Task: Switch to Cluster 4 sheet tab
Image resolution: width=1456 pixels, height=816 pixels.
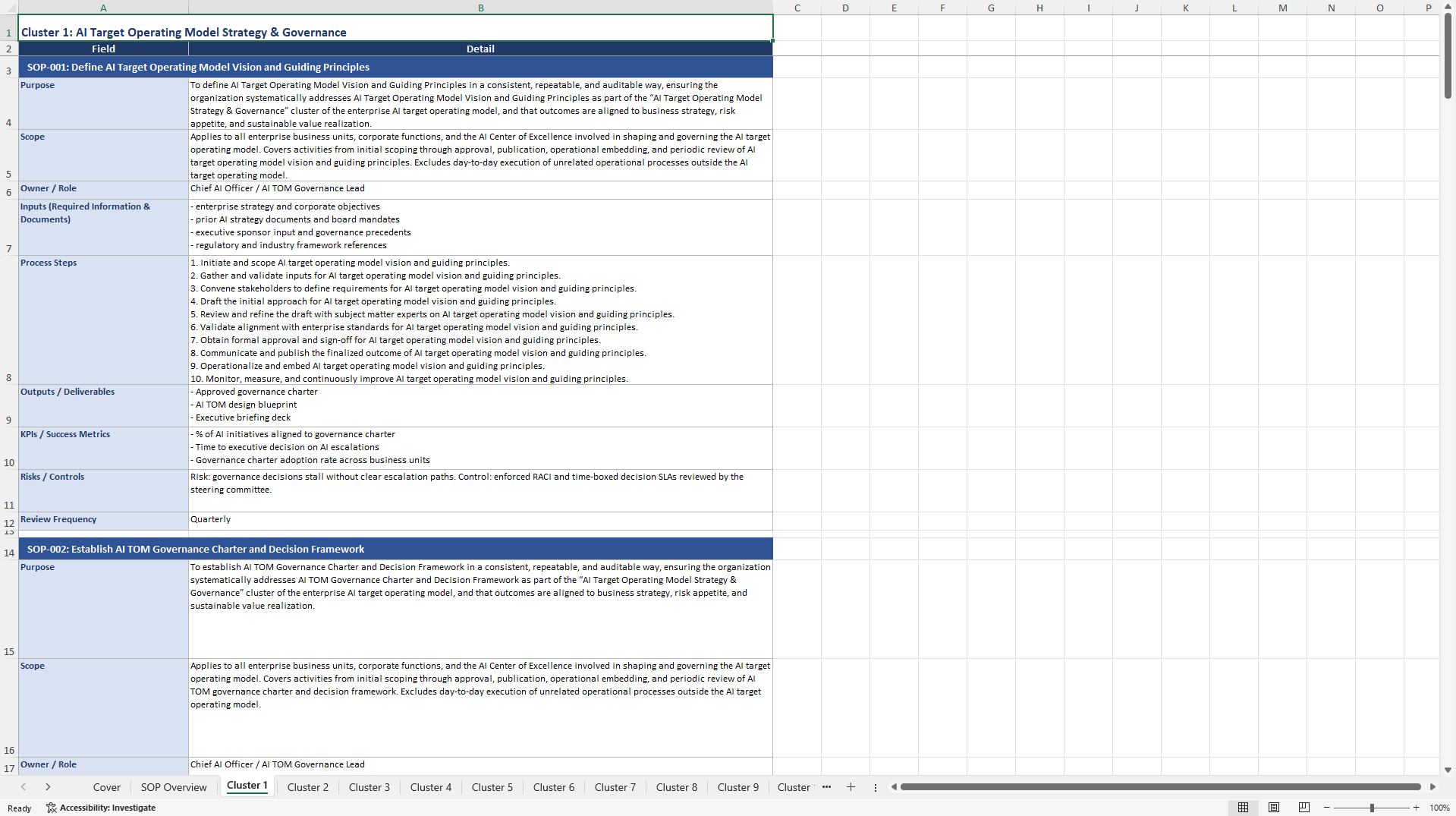Action: click(431, 787)
